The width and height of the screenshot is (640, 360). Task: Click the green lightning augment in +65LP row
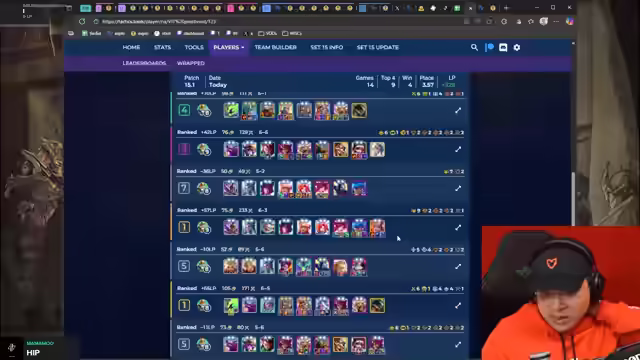pyautogui.click(x=231, y=306)
